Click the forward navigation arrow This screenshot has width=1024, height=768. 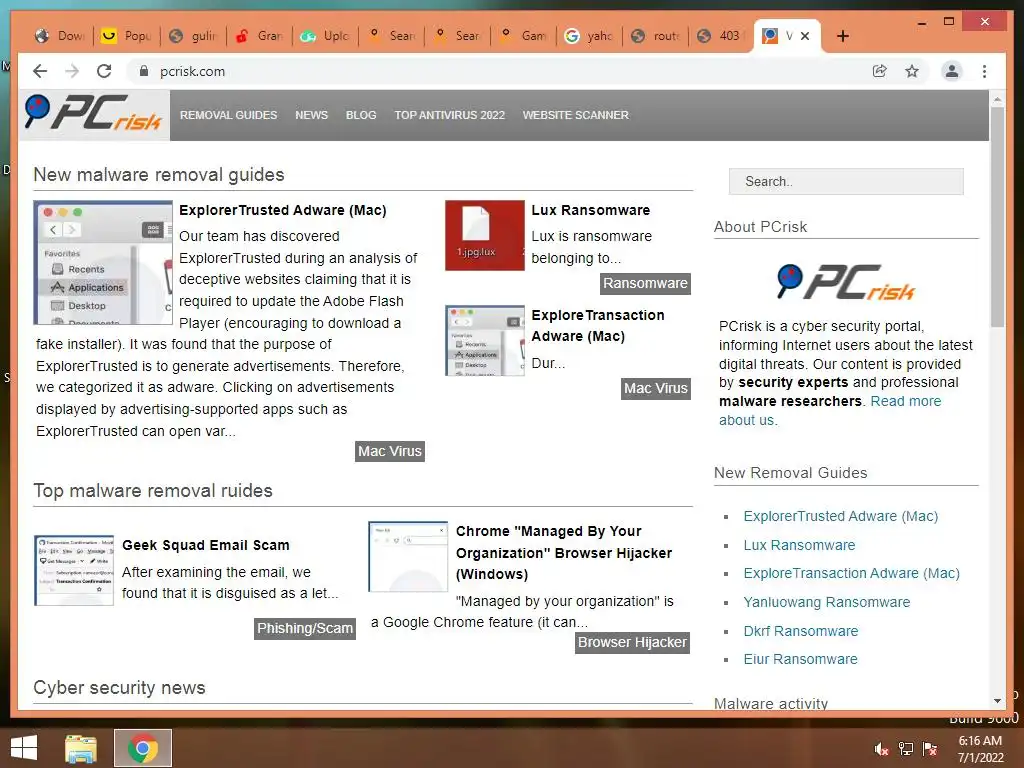(72, 71)
